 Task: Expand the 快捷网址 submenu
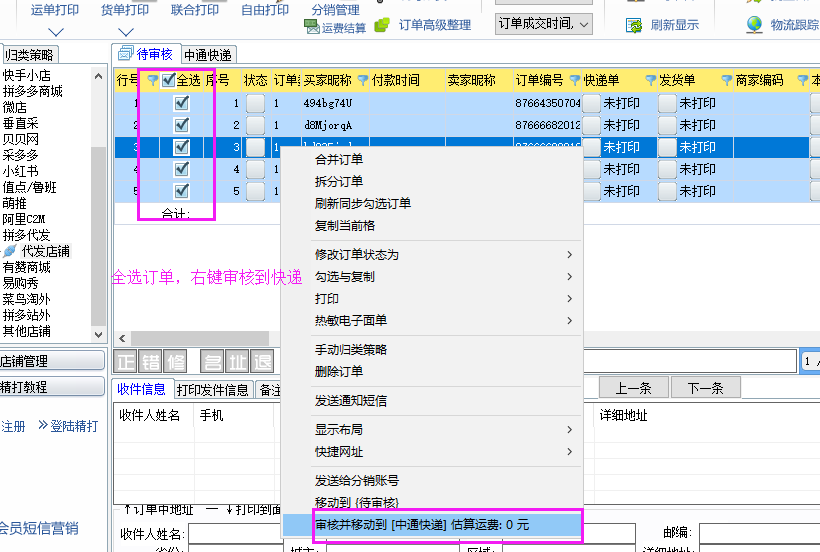click(570, 452)
